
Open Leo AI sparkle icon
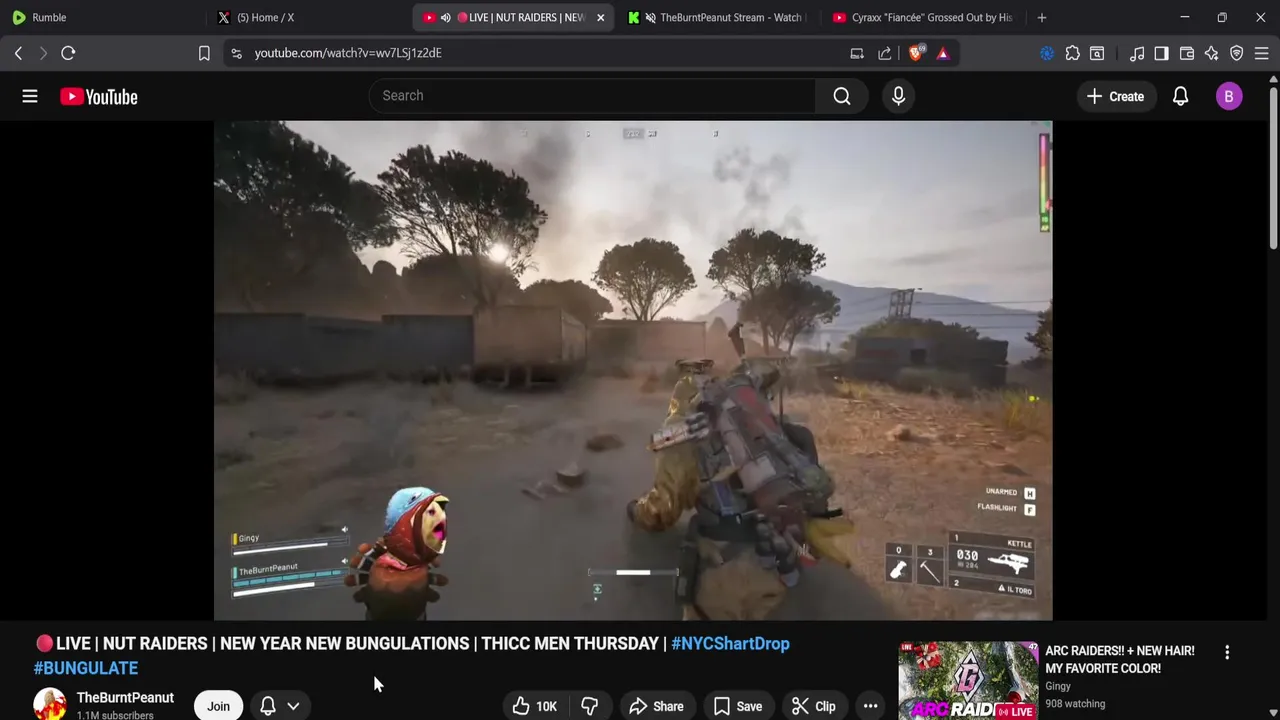click(1212, 53)
